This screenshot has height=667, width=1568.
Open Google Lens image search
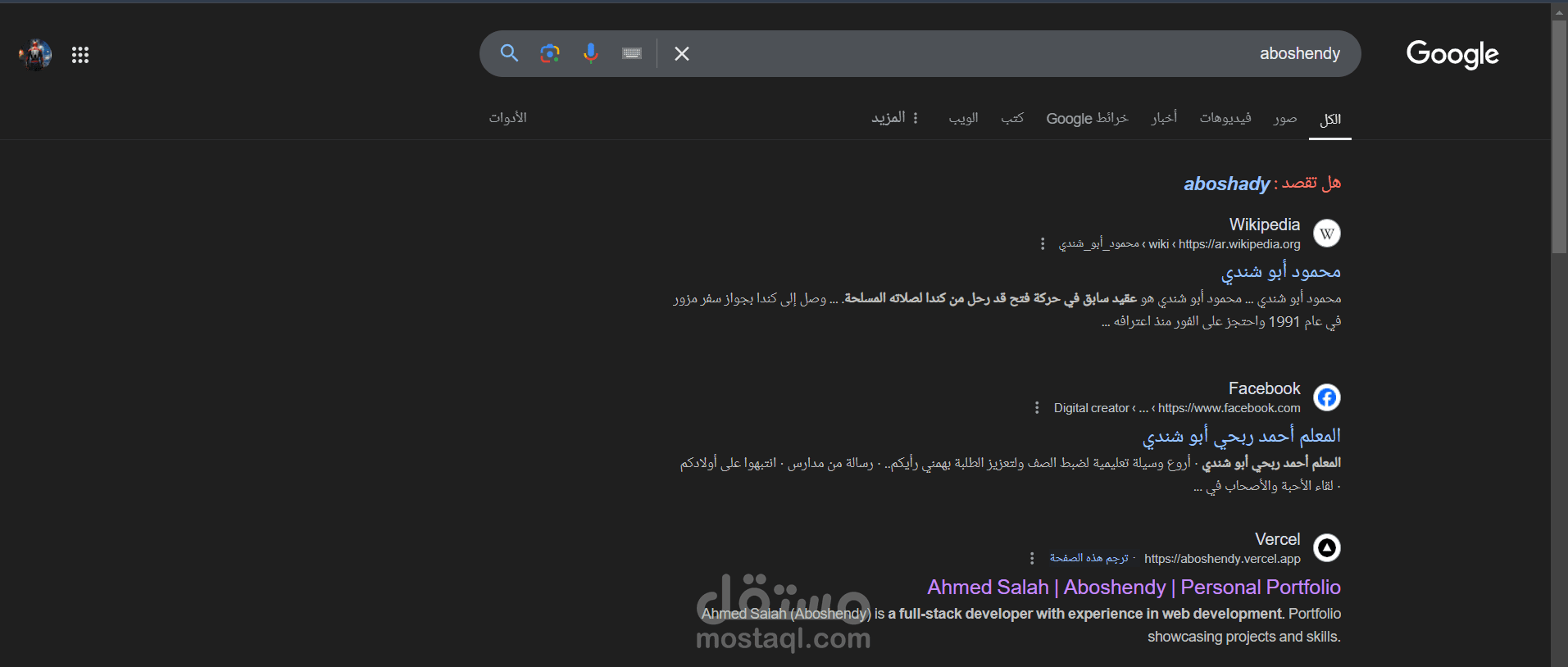pos(550,53)
